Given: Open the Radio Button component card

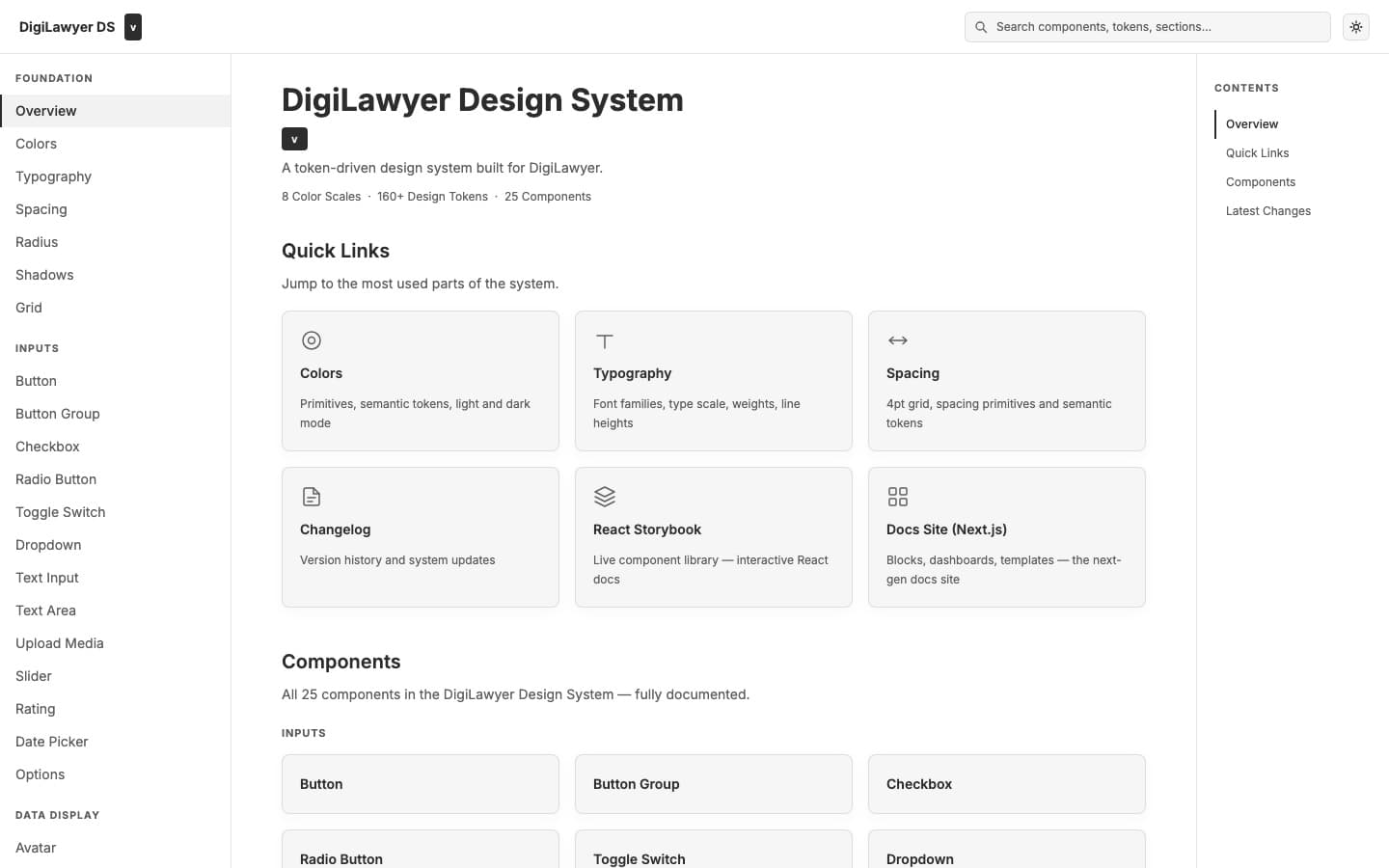Looking at the screenshot, I should pos(421,850).
